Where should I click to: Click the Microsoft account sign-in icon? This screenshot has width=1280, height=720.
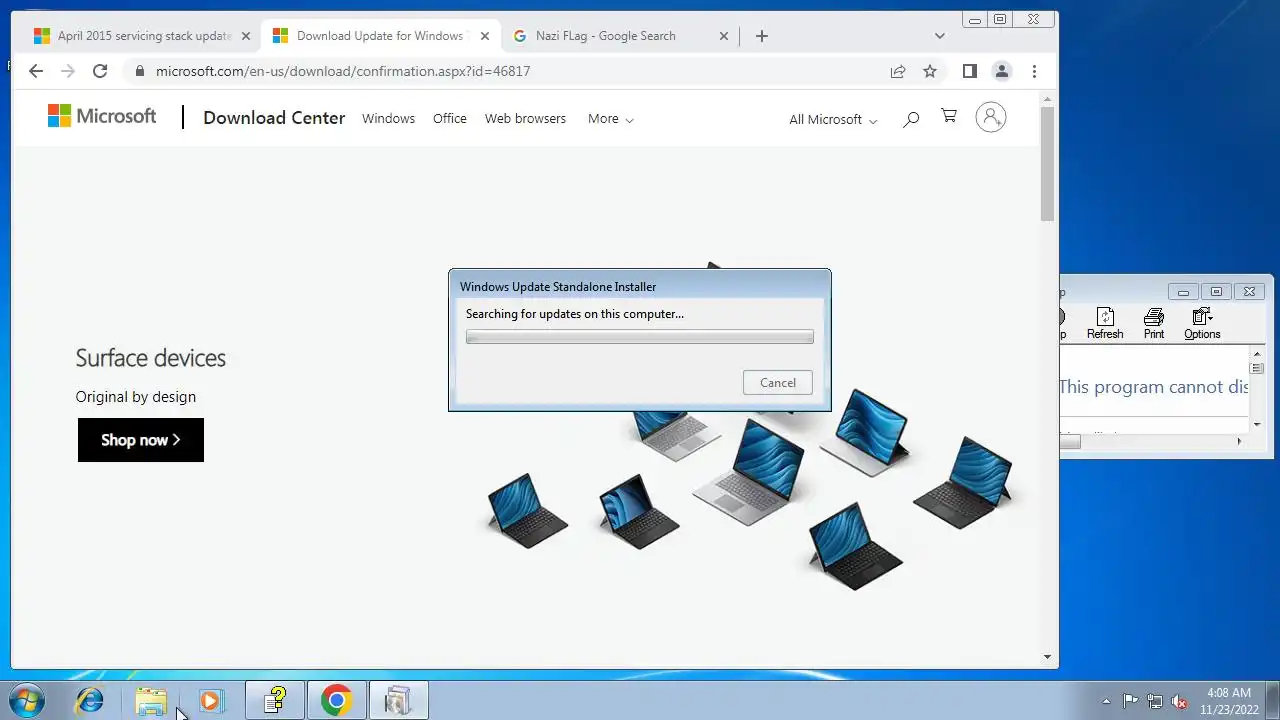tap(991, 117)
